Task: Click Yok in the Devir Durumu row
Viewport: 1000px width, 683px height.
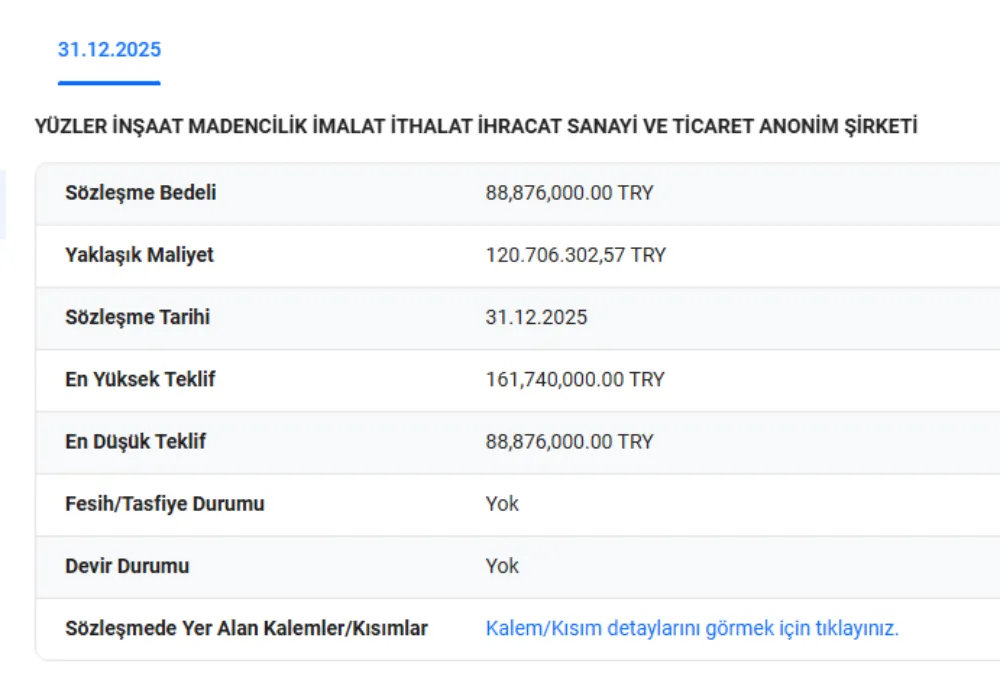Action: [x=502, y=565]
